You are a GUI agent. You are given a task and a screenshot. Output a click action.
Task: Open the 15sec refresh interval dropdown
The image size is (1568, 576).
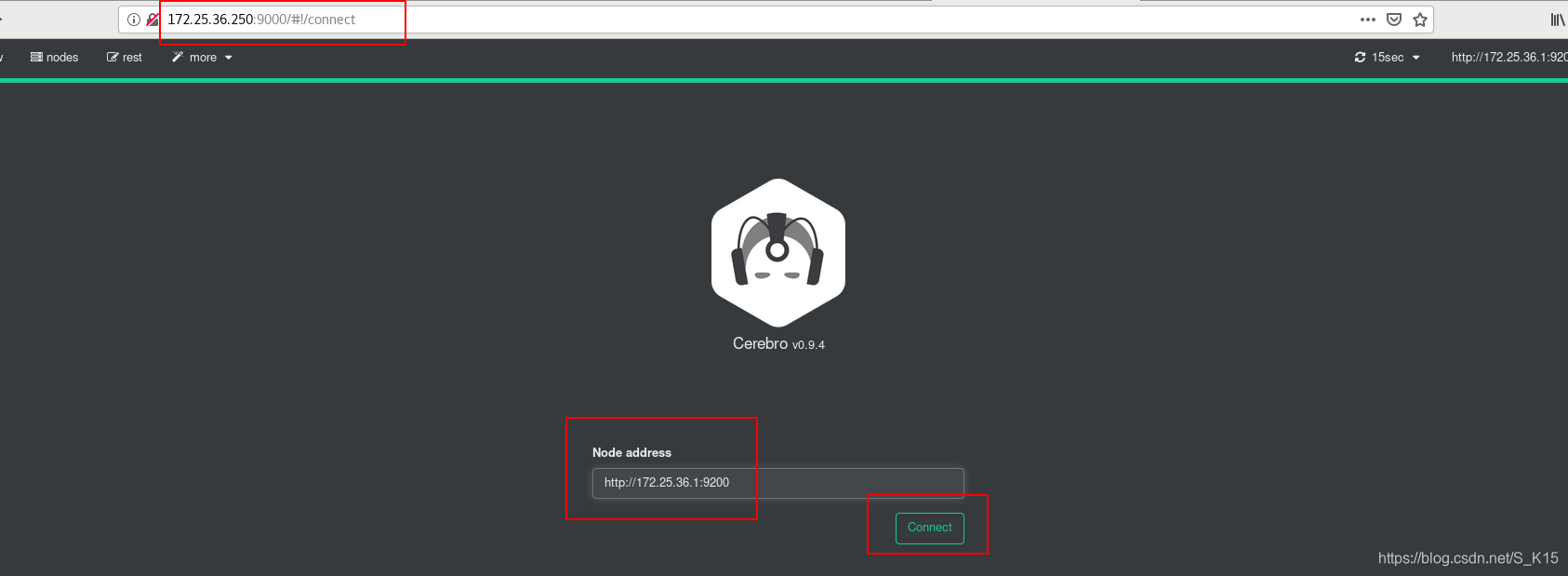[1388, 58]
